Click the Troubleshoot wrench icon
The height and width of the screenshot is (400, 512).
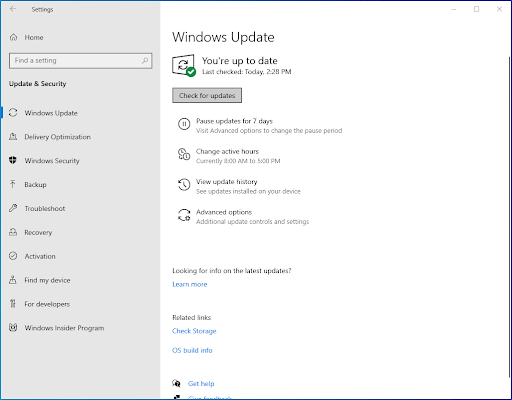pos(13,208)
